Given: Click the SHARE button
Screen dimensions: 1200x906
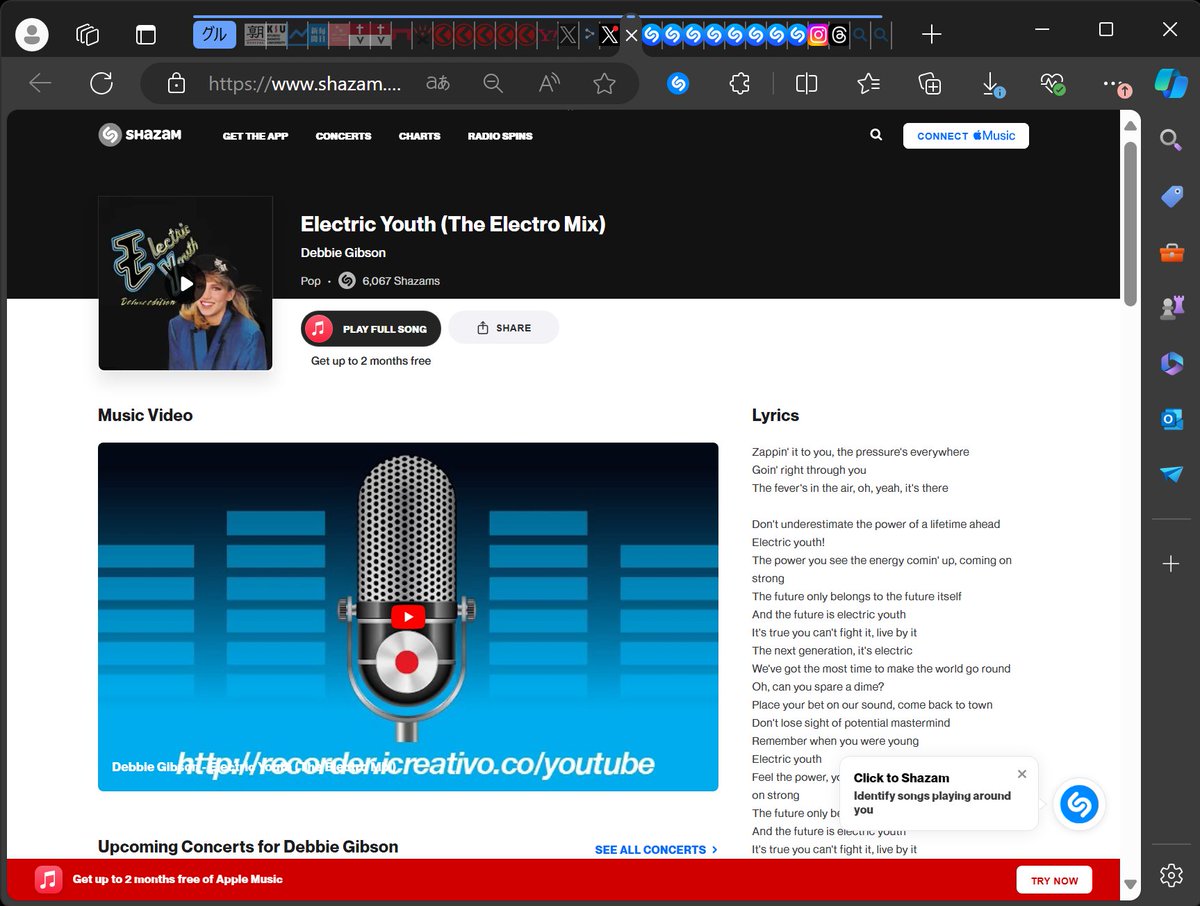Looking at the screenshot, I should 504,328.
